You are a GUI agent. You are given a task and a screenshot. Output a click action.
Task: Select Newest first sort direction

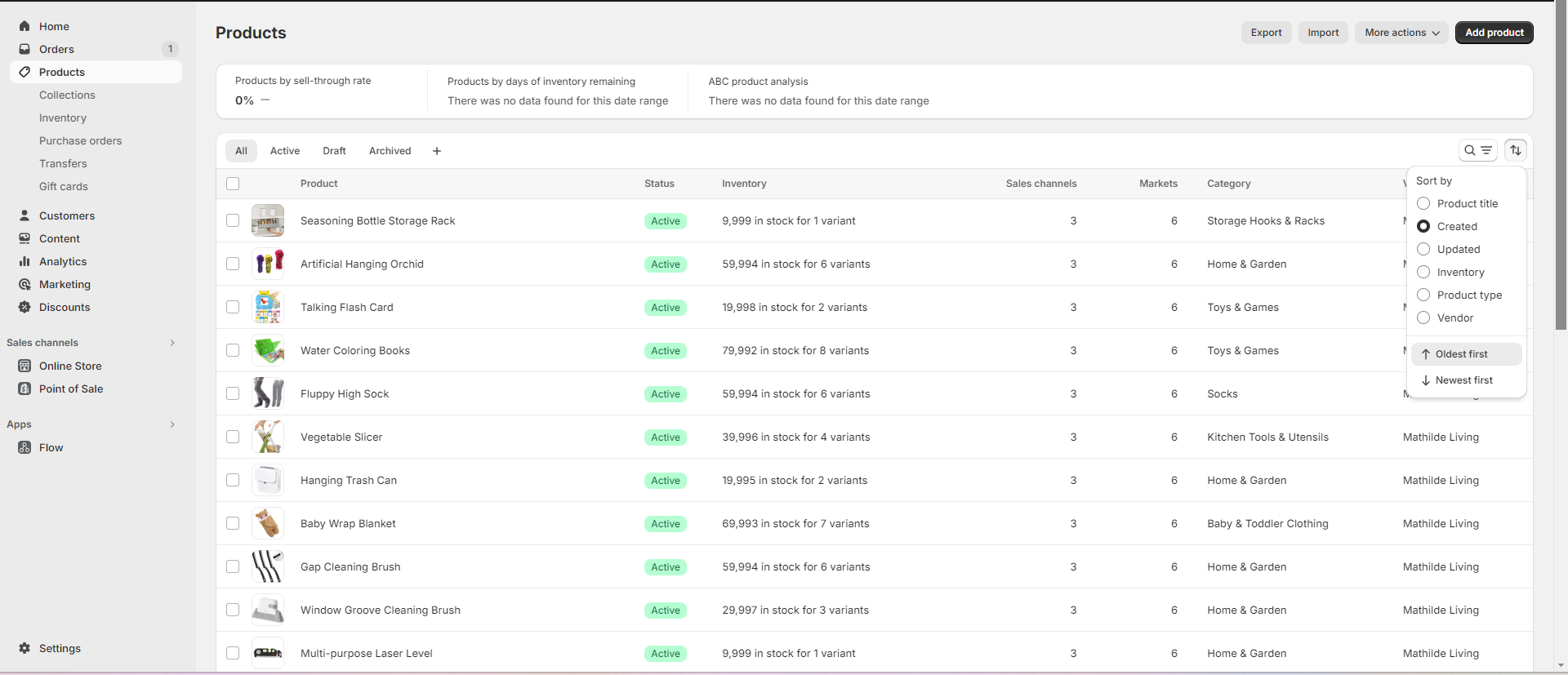1463,380
